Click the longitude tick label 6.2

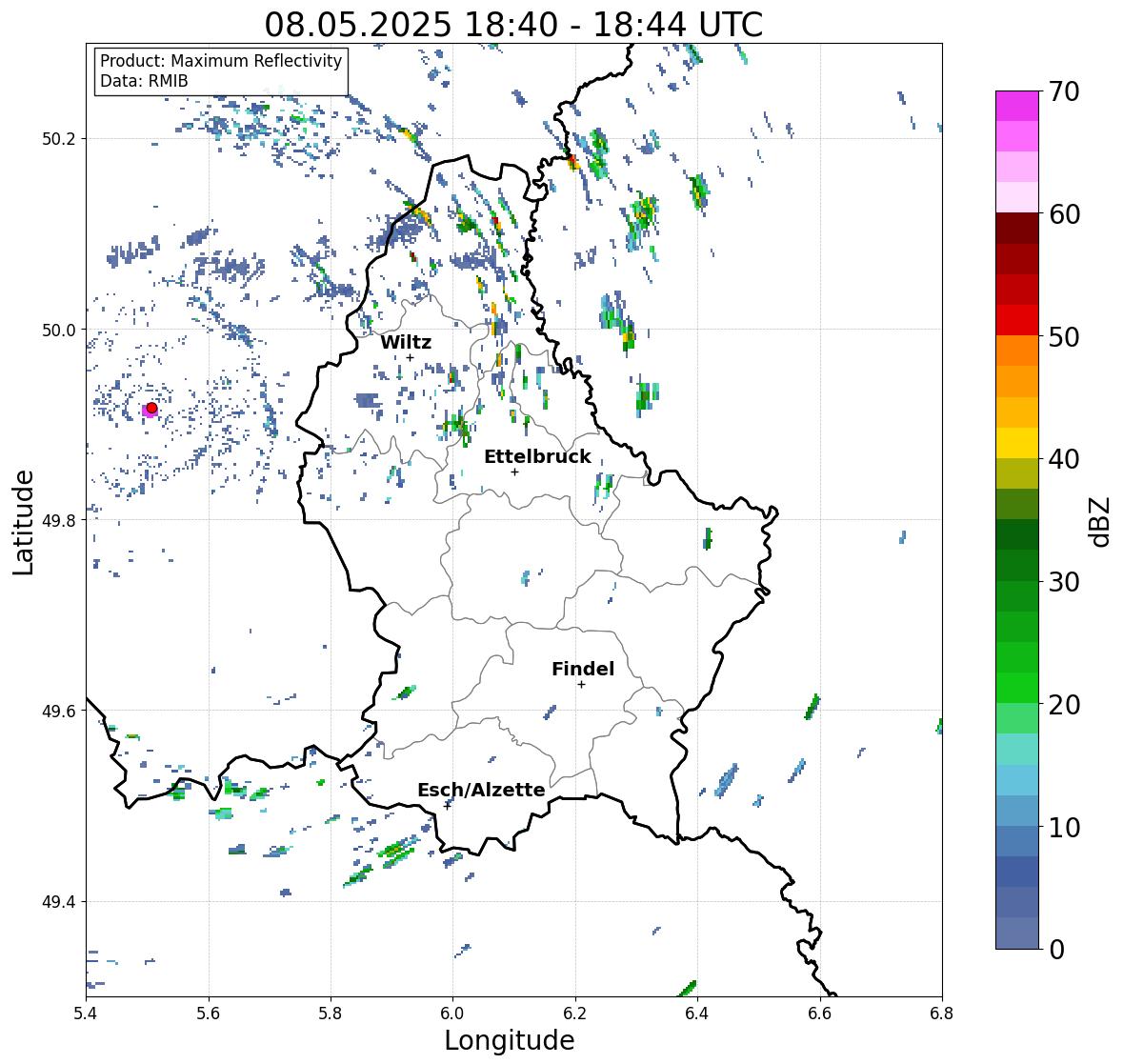pos(575,1014)
